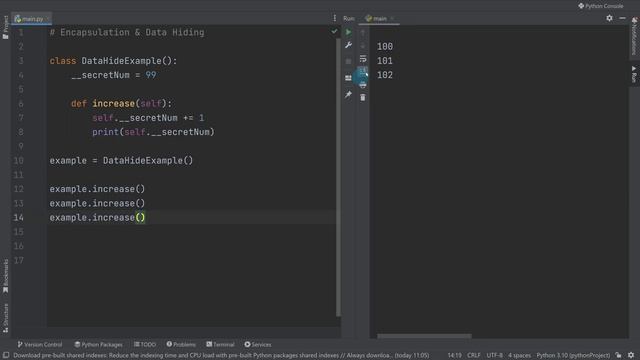
Task: Click the green Rerun 'main' play icon
Action: click(x=348, y=32)
